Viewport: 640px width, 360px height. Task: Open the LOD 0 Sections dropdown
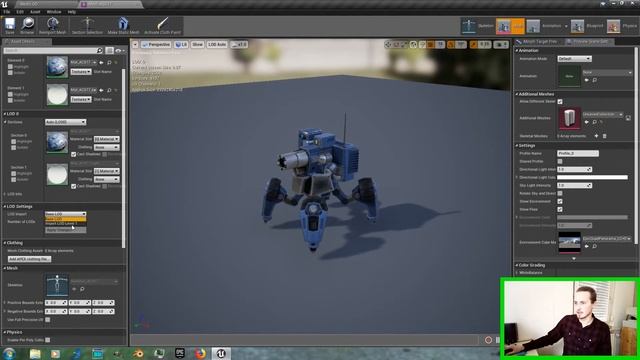pyautogui.click(x=65, y=122)
